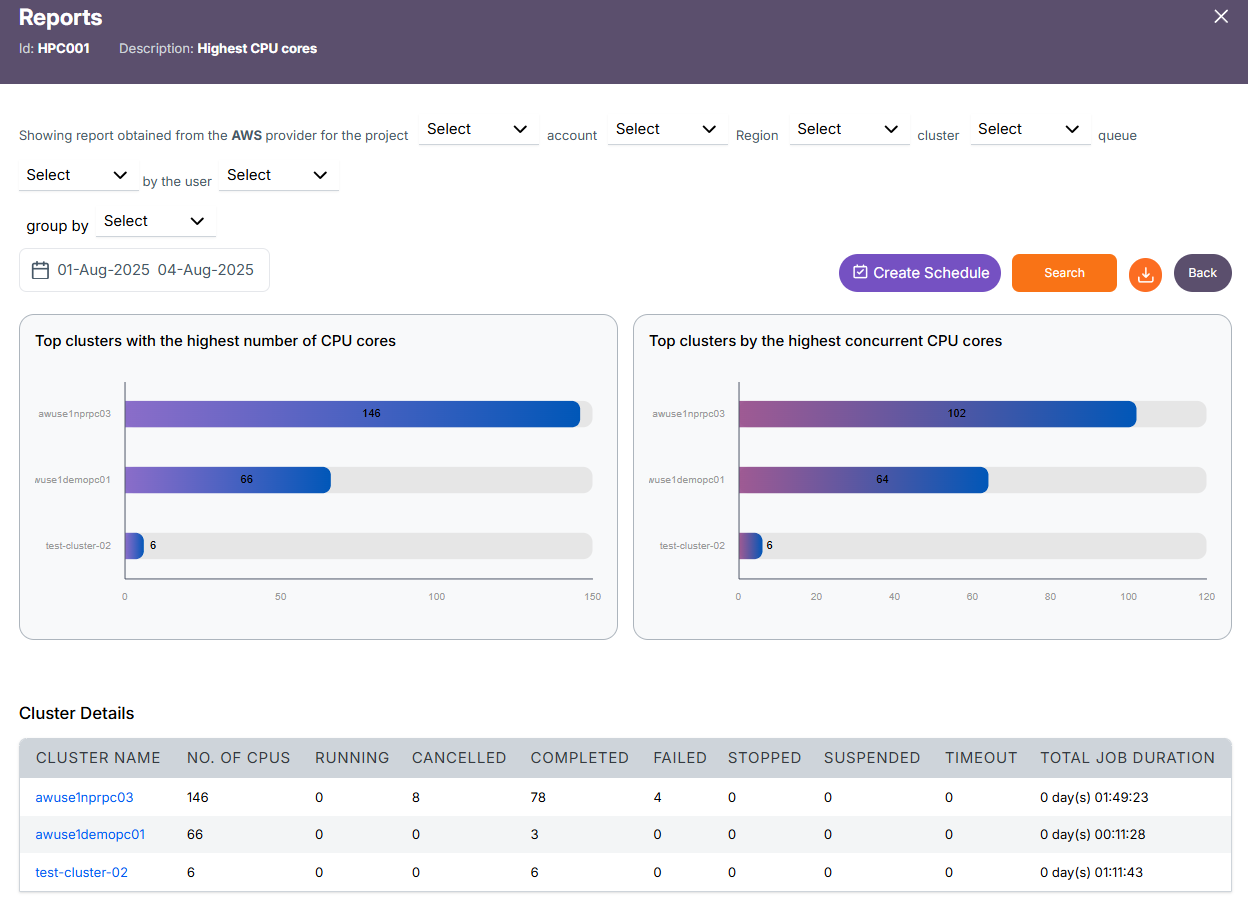
Task: Click the COMPLETED column header
Action: 580,758
